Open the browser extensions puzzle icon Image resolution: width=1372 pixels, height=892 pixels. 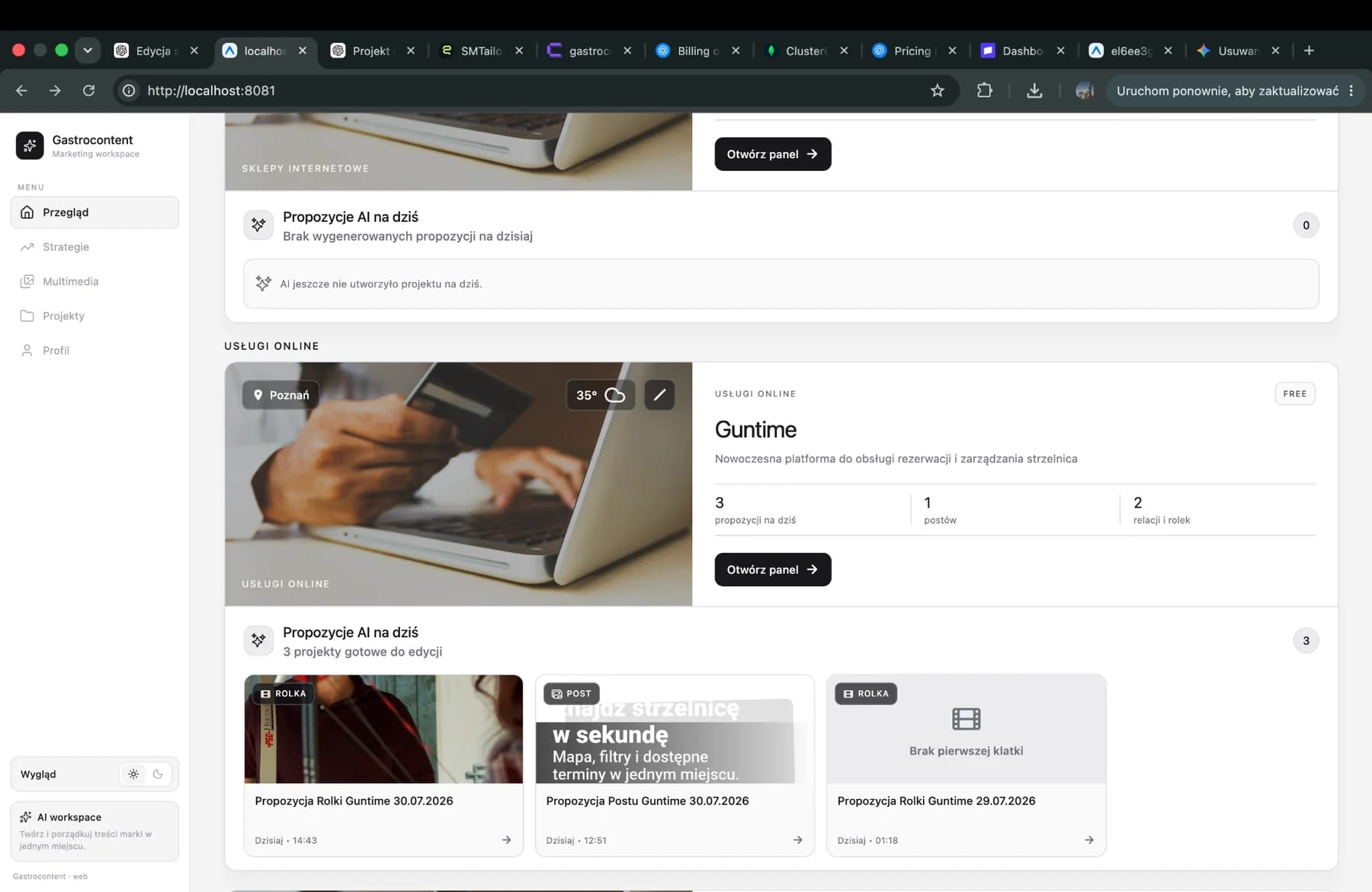[x=985, y=91]
